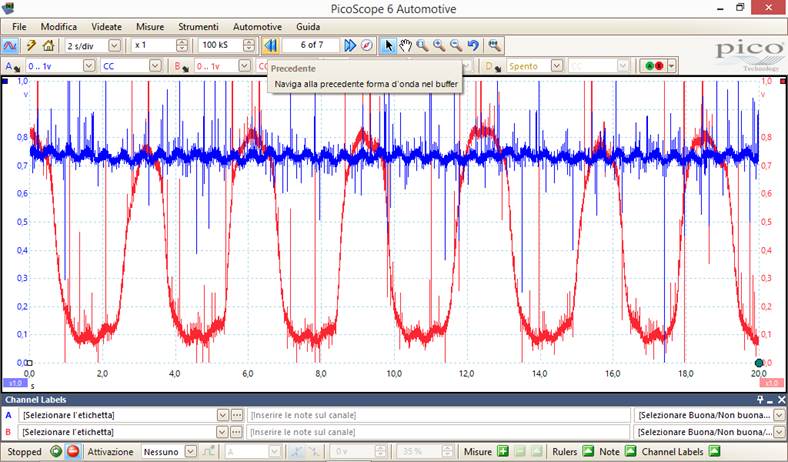This screenshot has width=788, height=462.
Task: Expand Attivazione Nessuno trigger dropdown
Action: 190,451
